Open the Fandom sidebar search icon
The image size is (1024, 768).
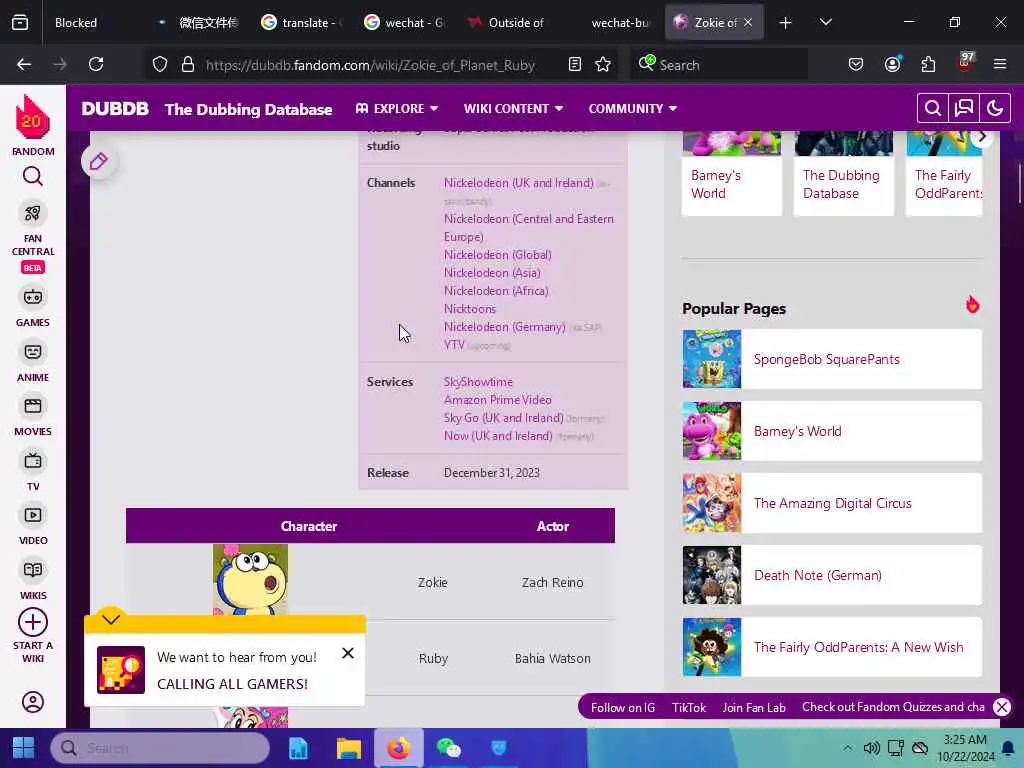click(x=33, y=176)
